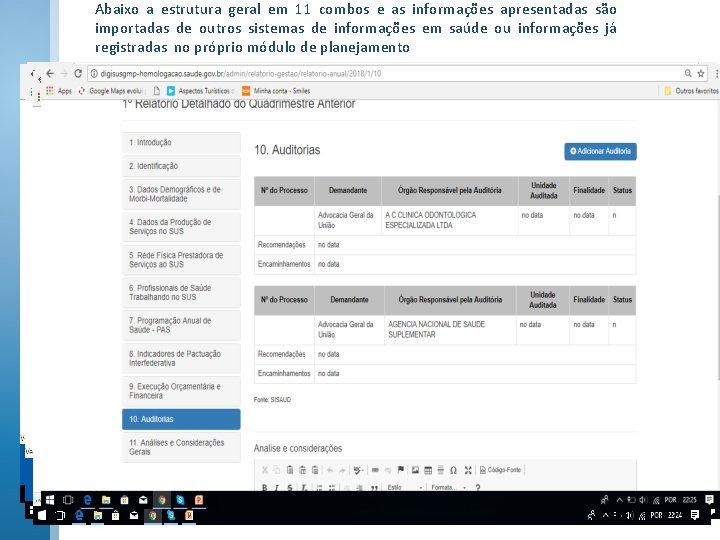Open 5. Rede Física Prestadora de Serviços
Image resolution: width=720 pixels, height=540 pixels.
tap(181, 259)
